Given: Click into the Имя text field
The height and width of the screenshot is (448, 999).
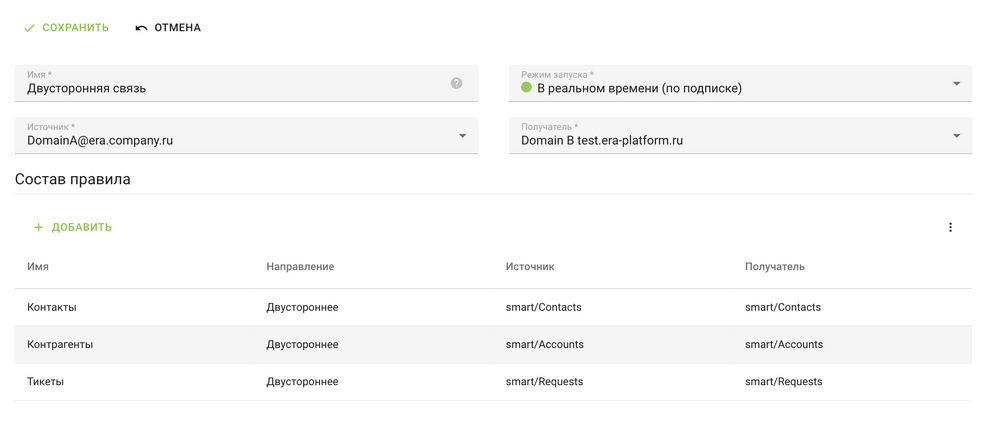Looking at the screenshot, I should point(230,89).
